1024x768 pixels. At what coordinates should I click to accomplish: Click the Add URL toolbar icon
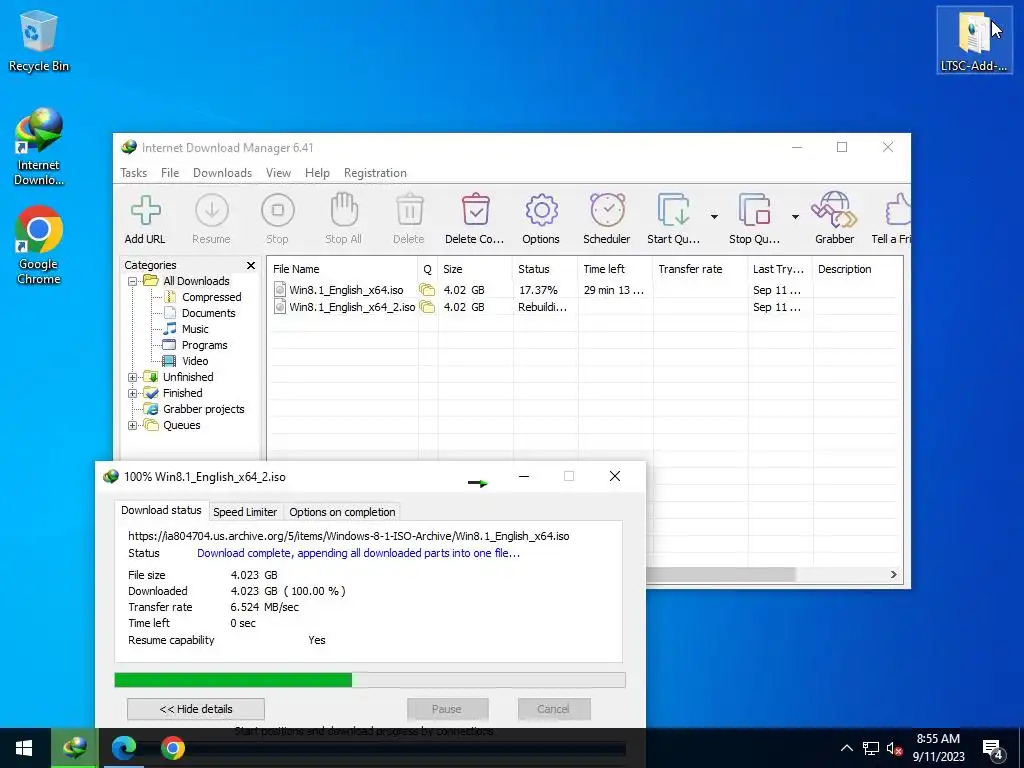click(x=145, y=210)
